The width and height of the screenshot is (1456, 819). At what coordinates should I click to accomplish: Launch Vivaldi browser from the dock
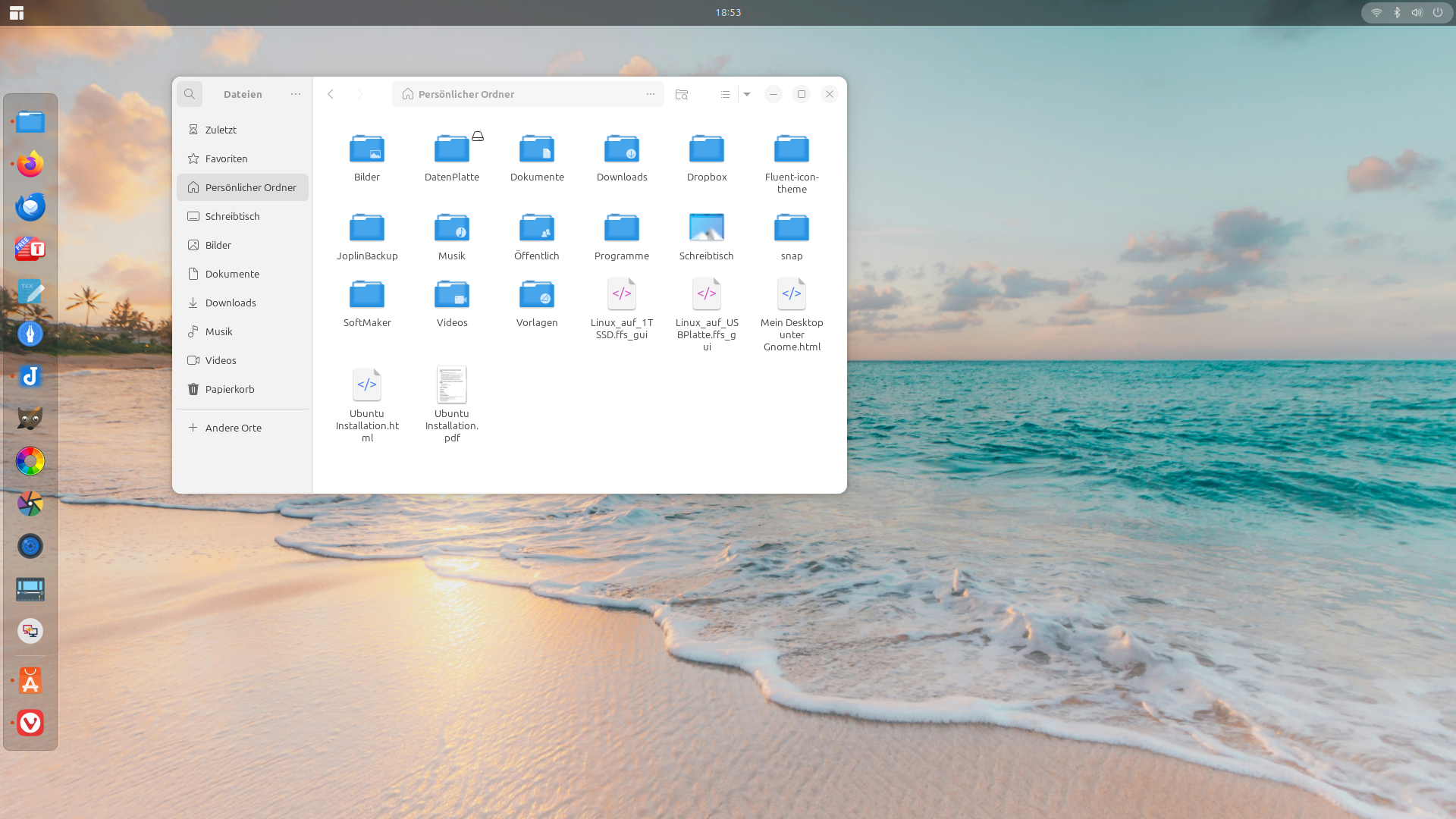click(30, 723)
